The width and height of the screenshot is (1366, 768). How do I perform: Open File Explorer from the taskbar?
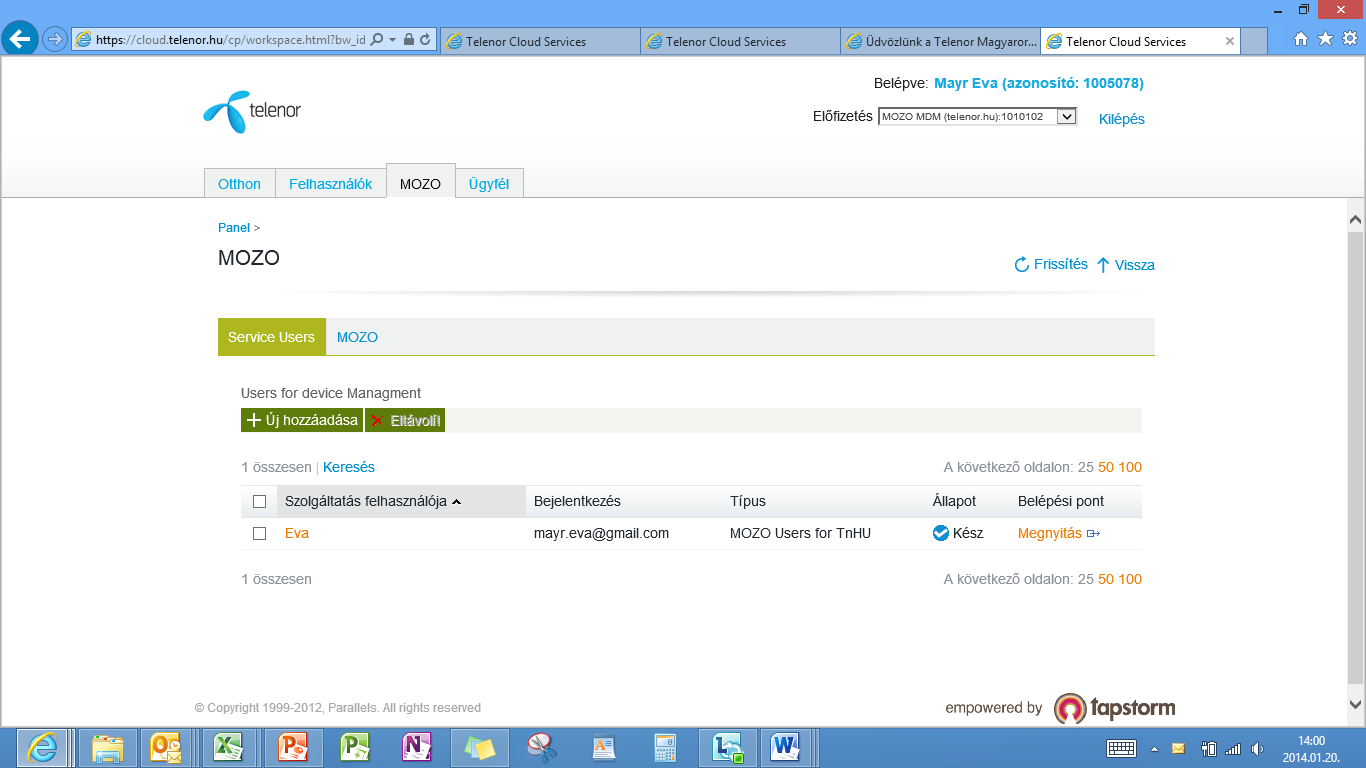point(107,747)
